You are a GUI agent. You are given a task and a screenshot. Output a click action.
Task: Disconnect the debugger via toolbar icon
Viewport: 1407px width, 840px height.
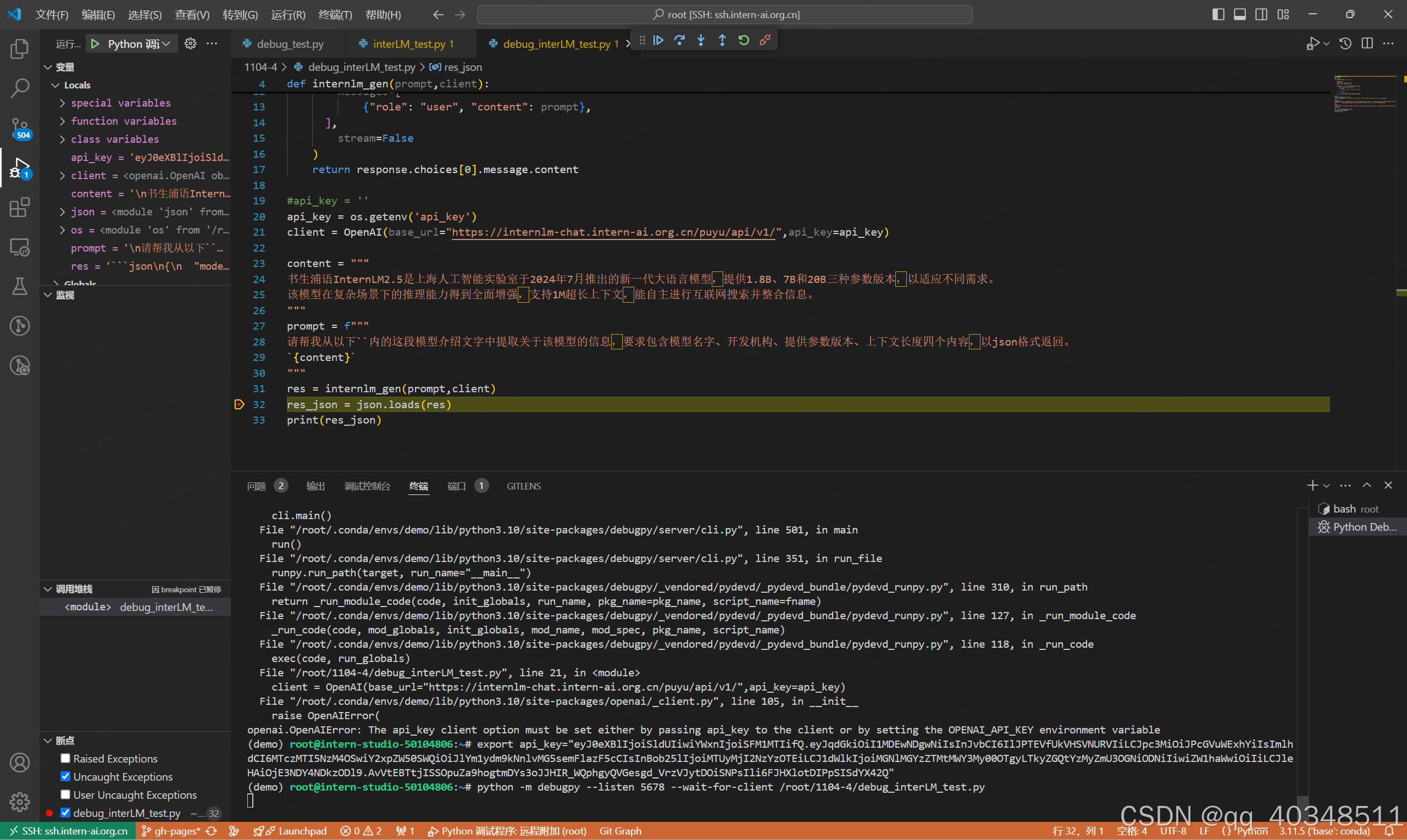[x=765, y=40]
